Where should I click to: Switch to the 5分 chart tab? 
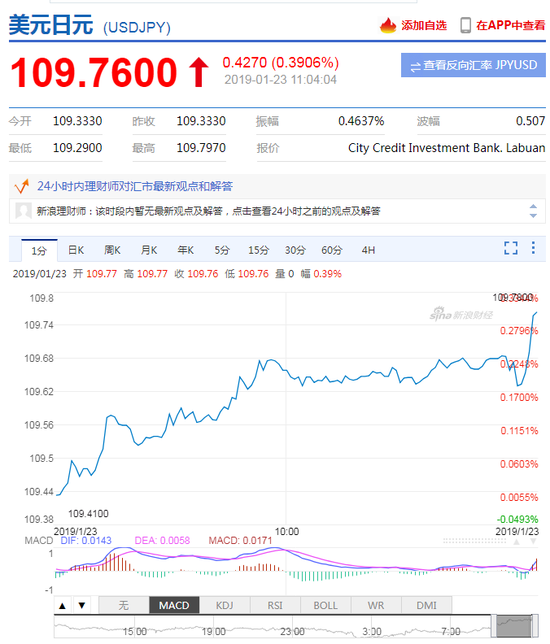click(x=222, y=250)
